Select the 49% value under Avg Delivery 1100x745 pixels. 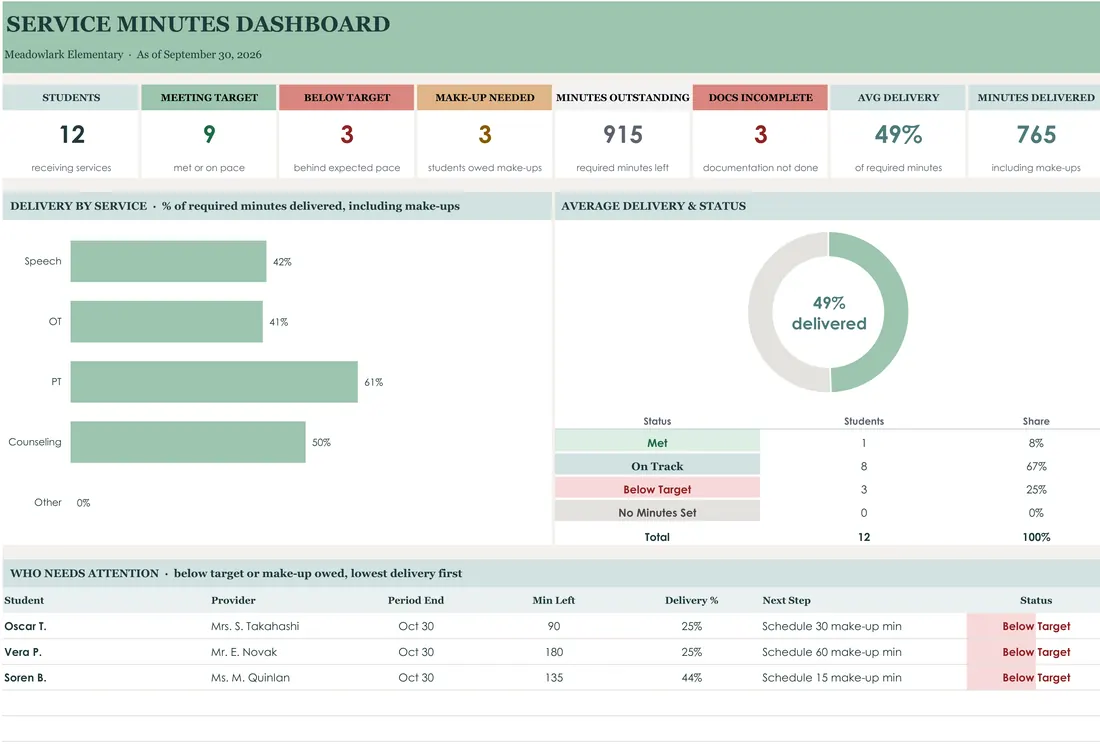pyautogui.click(x=898, y=135)
